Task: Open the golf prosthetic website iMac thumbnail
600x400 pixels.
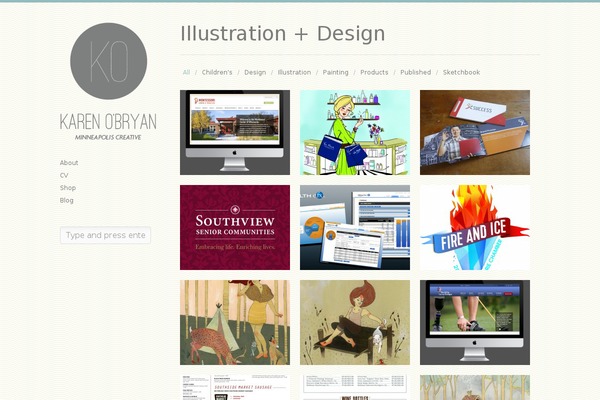Action: [x=475, y=322]
